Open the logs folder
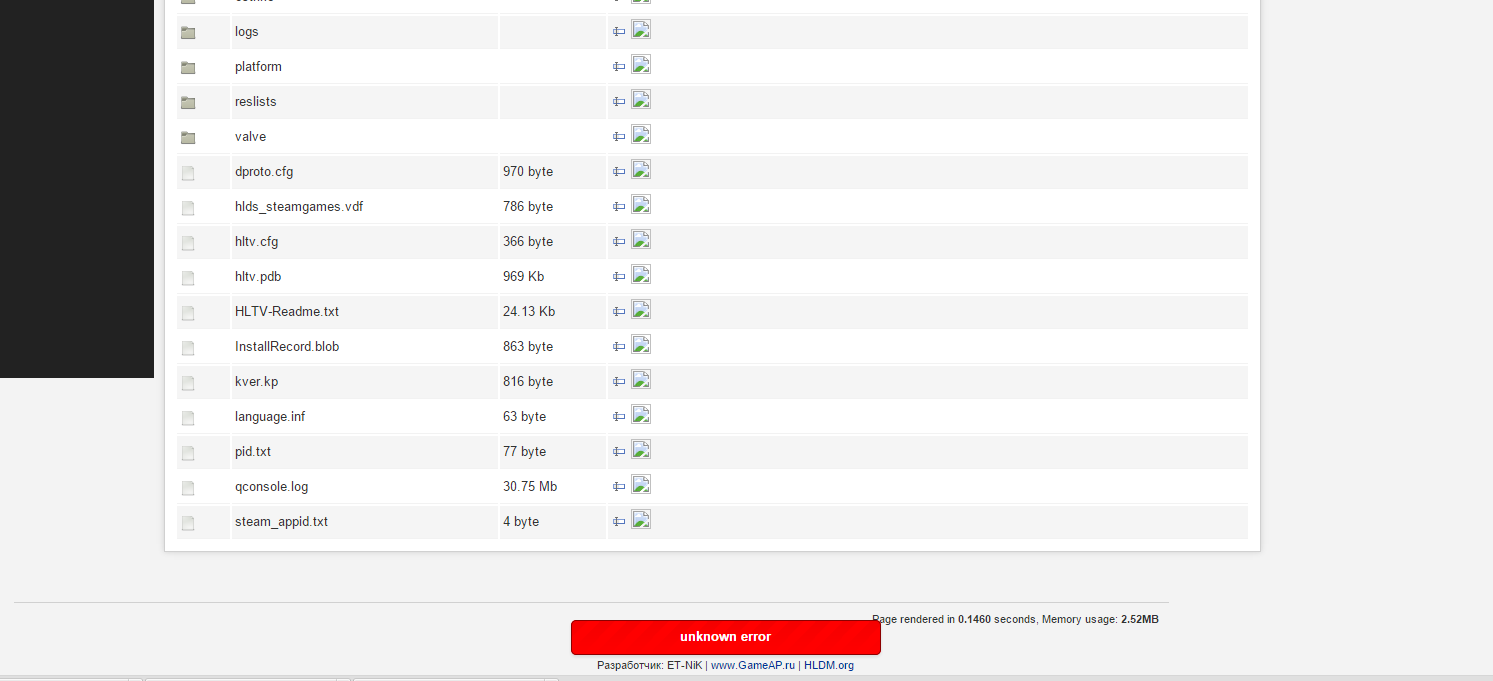 [x=246, y=32]
